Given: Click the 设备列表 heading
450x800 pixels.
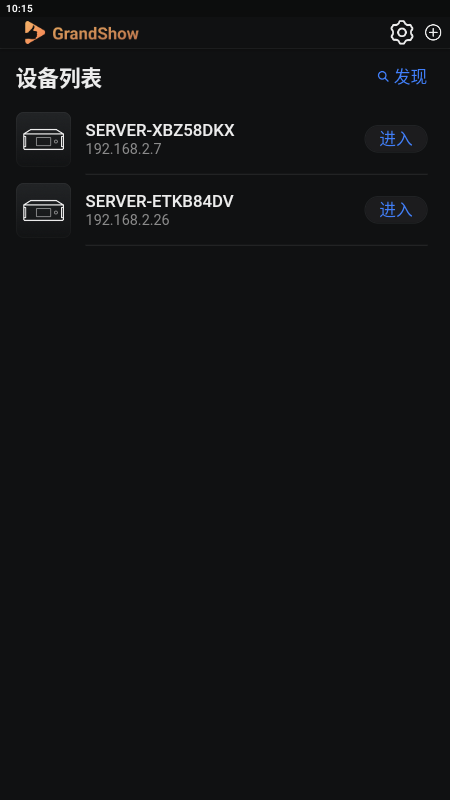Looking at the screenshot, I should tap(59, 79).
